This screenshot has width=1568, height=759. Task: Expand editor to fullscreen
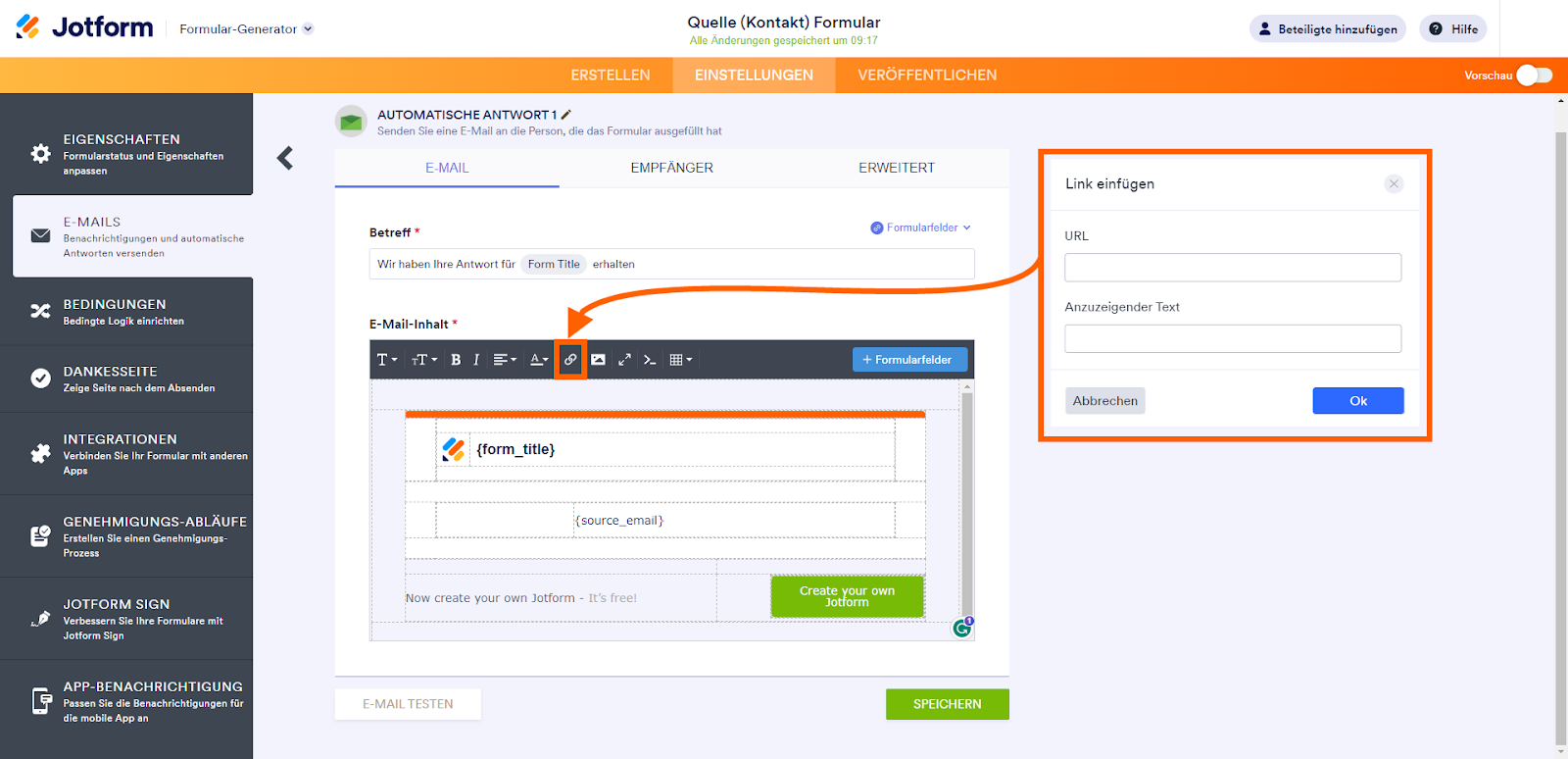624,360
